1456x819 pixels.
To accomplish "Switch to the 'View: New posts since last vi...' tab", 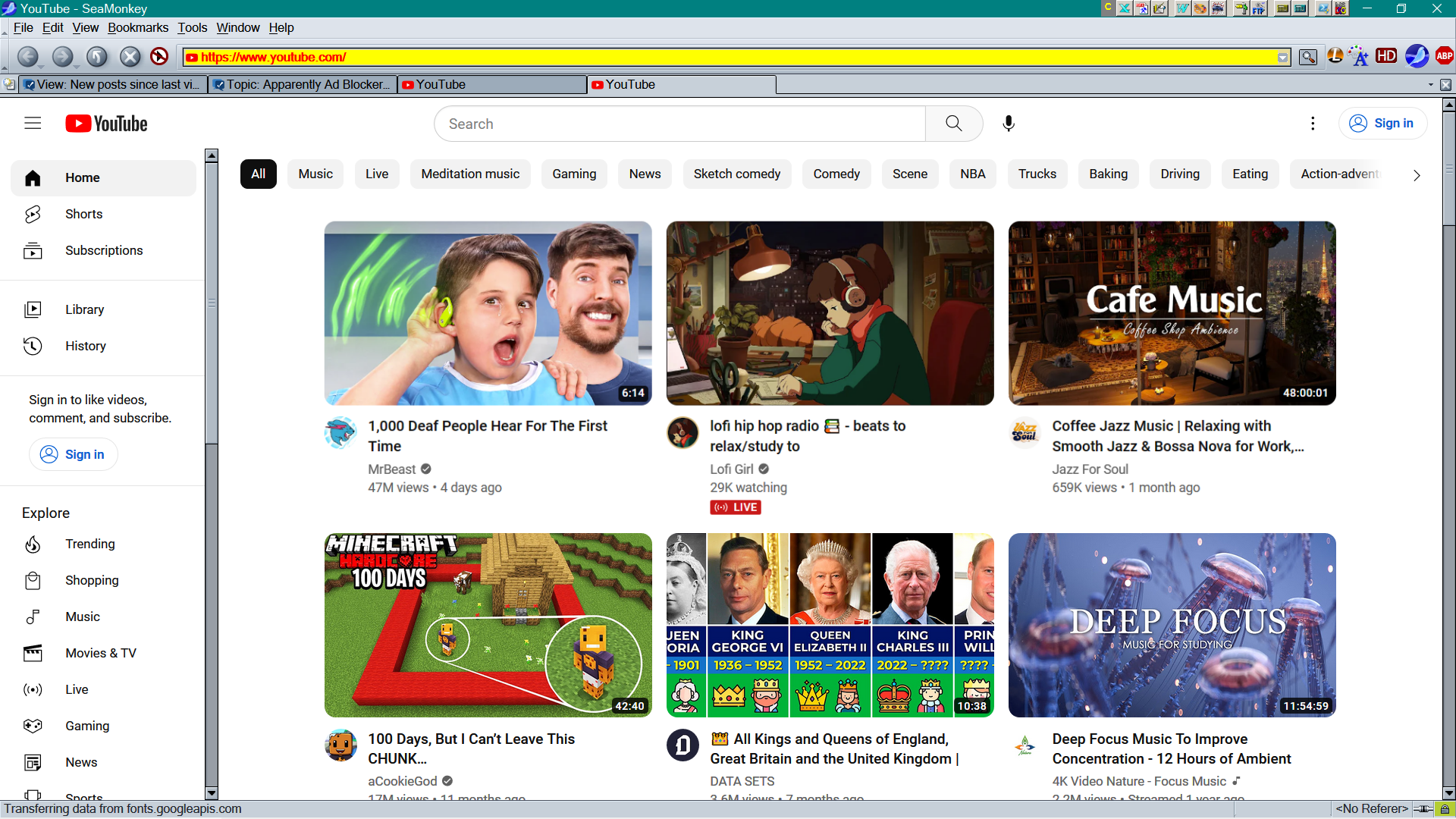I will [112, 85].
